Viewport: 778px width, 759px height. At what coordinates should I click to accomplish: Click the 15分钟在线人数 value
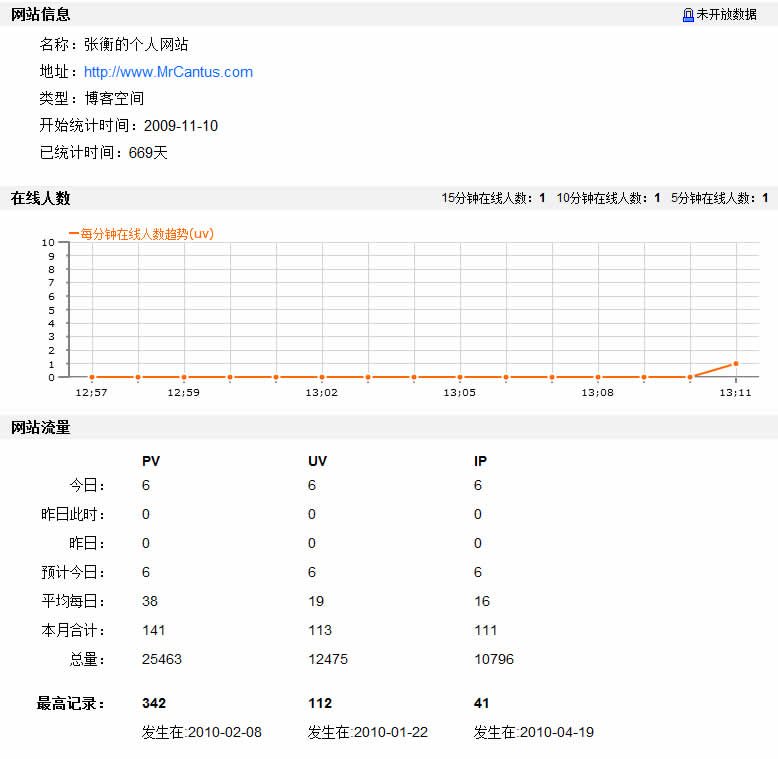542,198
